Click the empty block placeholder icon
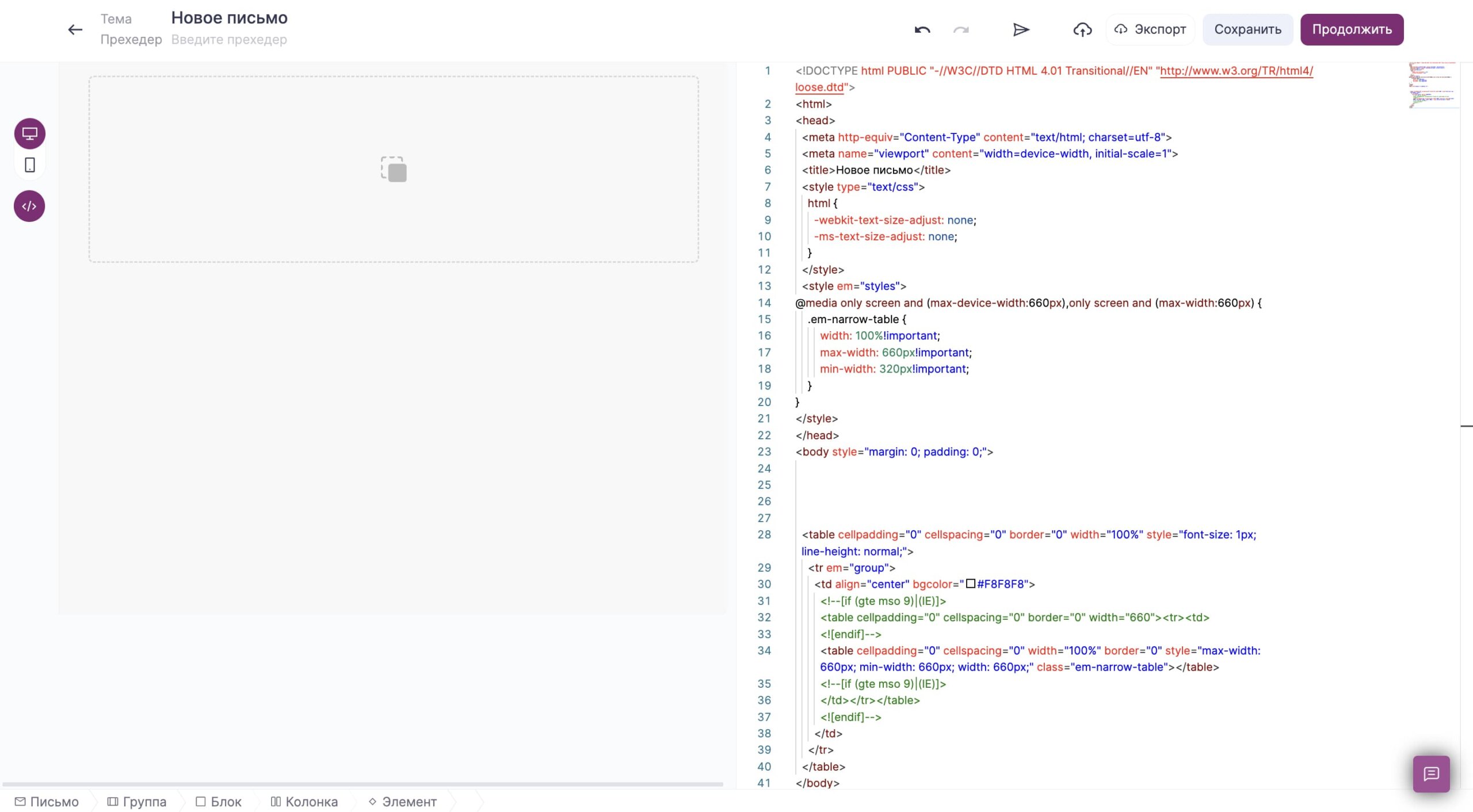The image size is (1473, 812). 394,169
